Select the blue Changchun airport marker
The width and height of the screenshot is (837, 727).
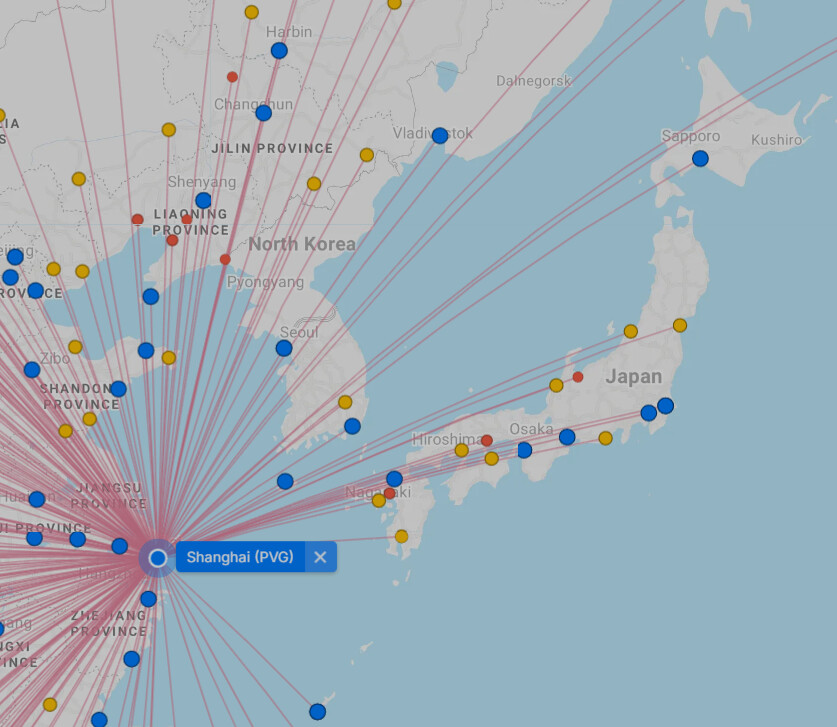[x=263, y=113]
